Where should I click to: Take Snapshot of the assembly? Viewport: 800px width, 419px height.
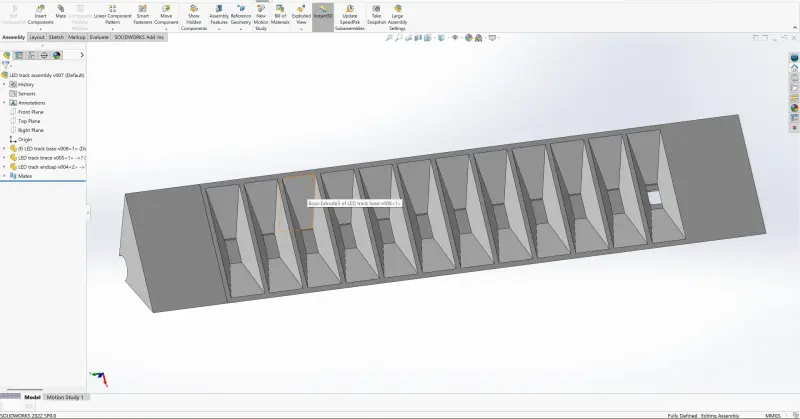(x=377, y=14)
